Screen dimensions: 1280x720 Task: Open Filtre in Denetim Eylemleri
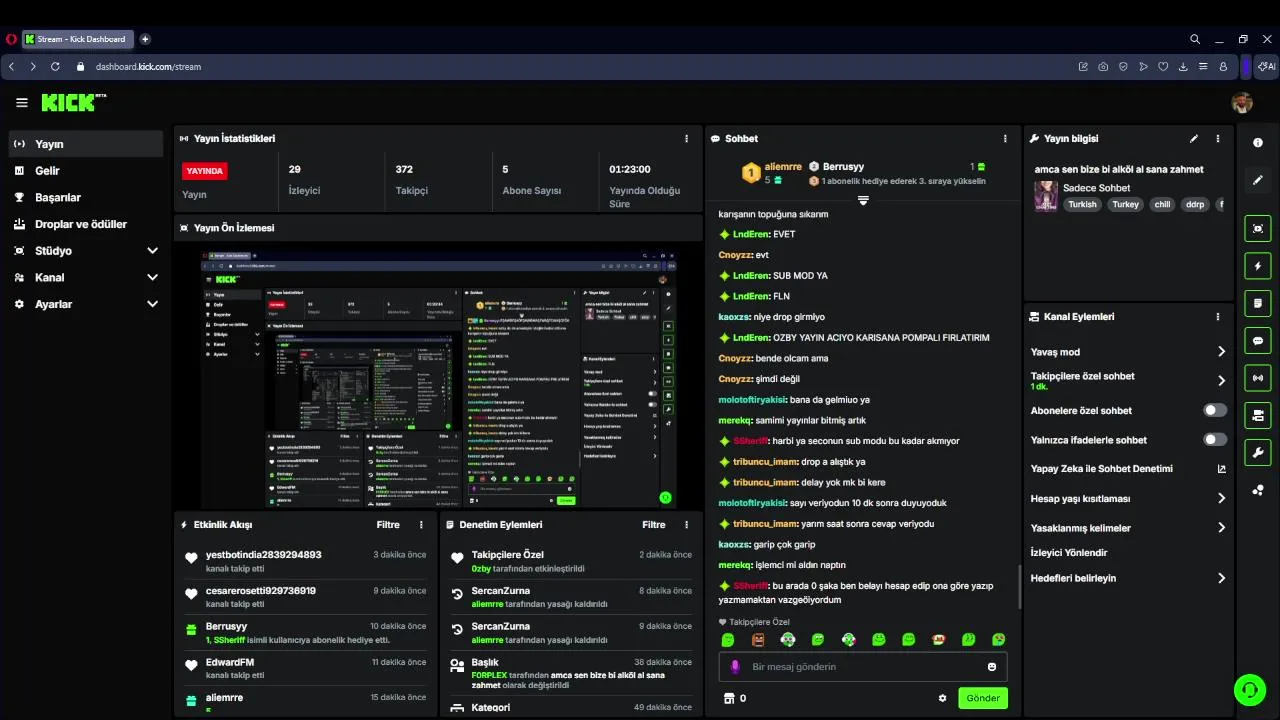pyautogui.click(x=654, y=525)
